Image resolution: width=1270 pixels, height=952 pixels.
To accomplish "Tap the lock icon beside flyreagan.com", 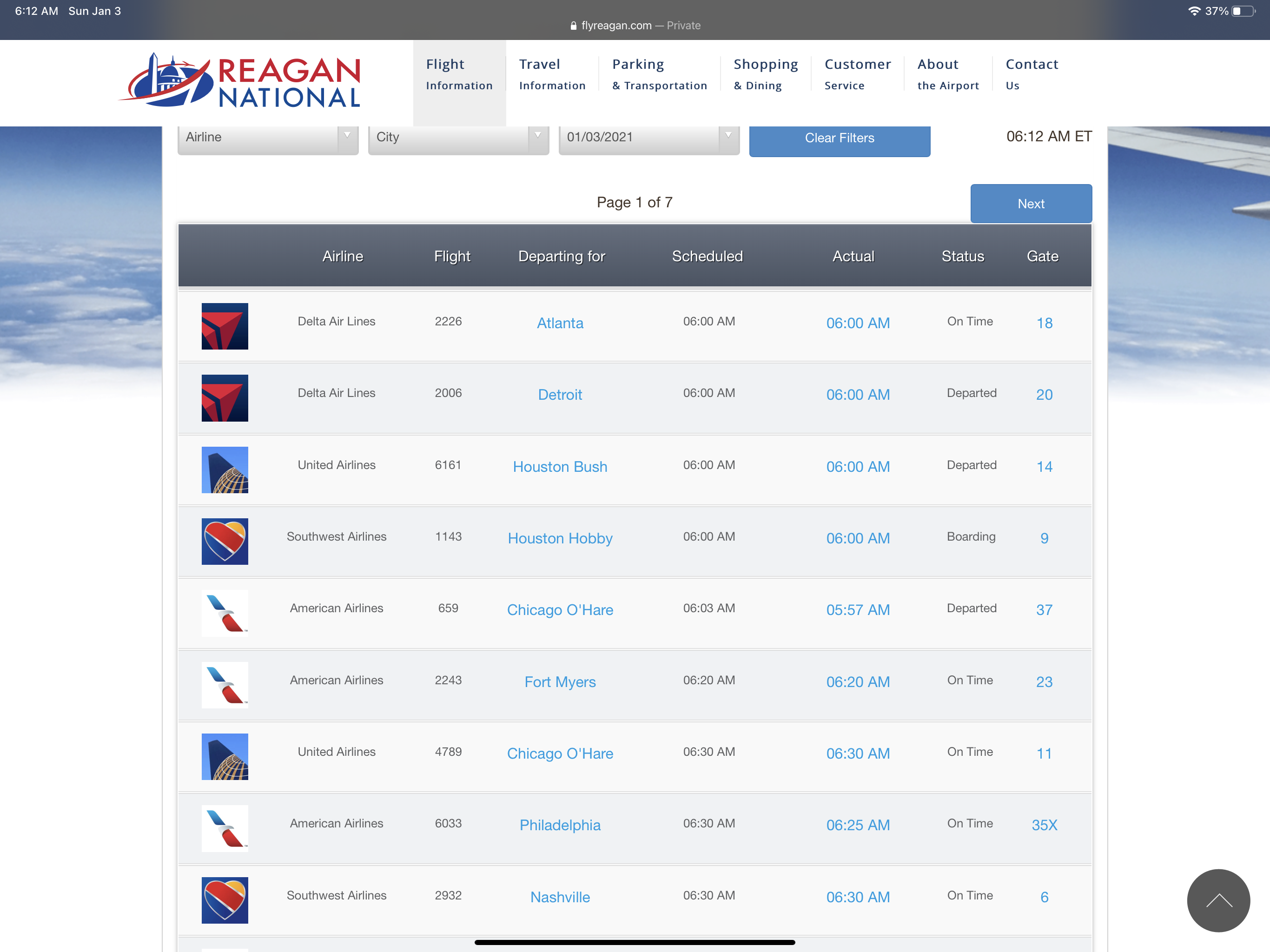I will 573,25.
